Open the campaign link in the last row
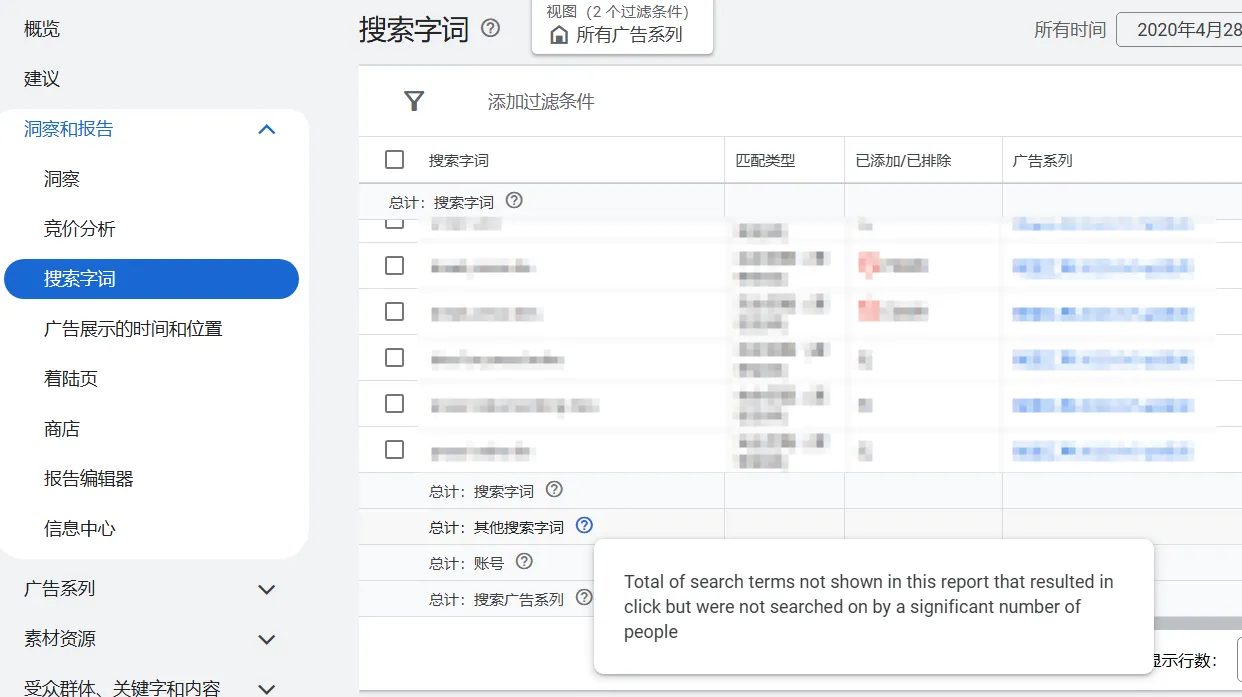 click(x=1103, y=452)
